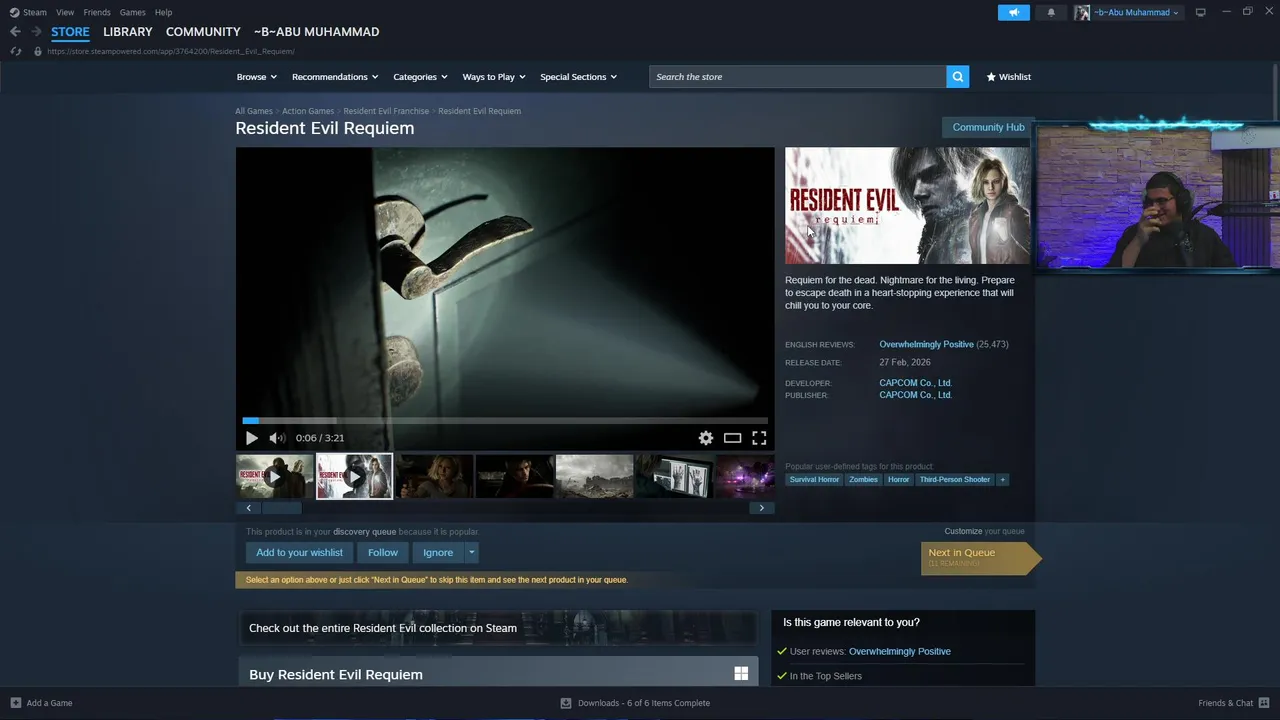Click the Add a Game plus icon

click(15, 703)
